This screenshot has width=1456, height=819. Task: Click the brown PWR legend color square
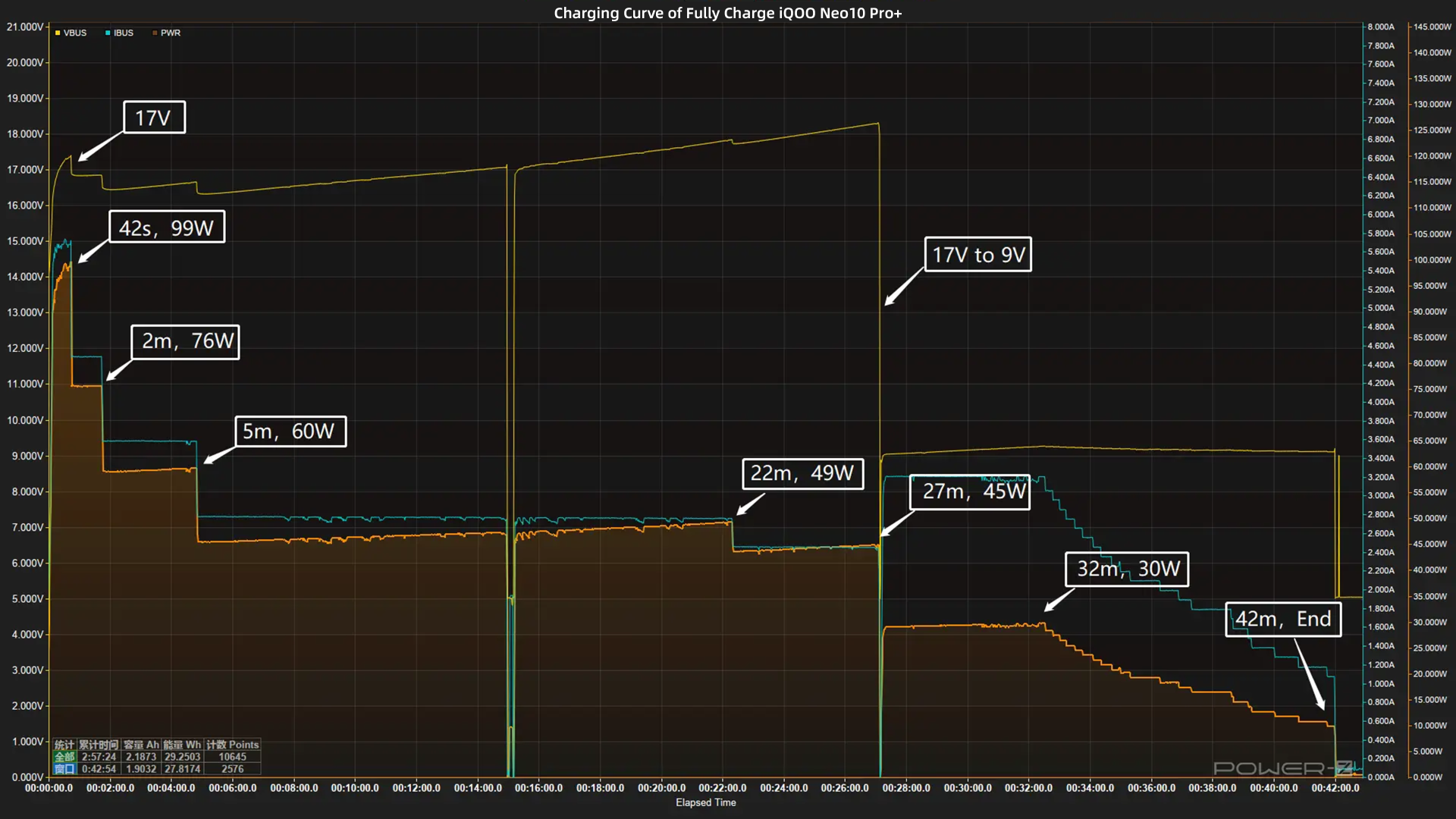click(x=155, y=33)
